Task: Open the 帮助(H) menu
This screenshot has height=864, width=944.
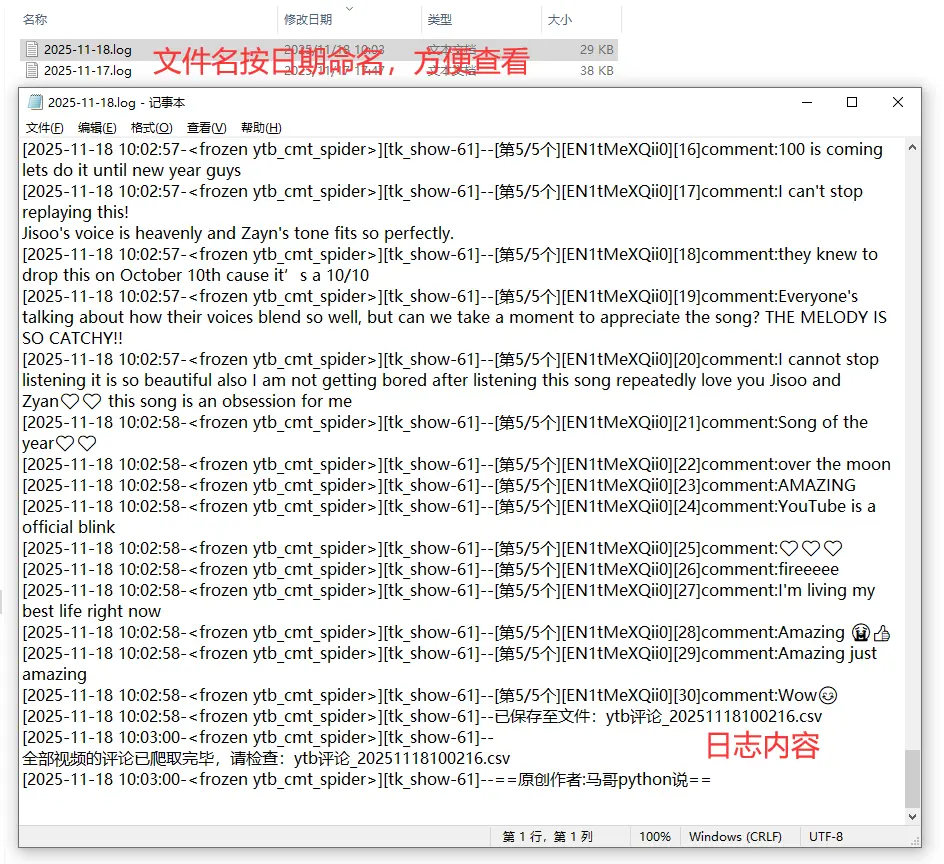Action: [x=261, y=128]
